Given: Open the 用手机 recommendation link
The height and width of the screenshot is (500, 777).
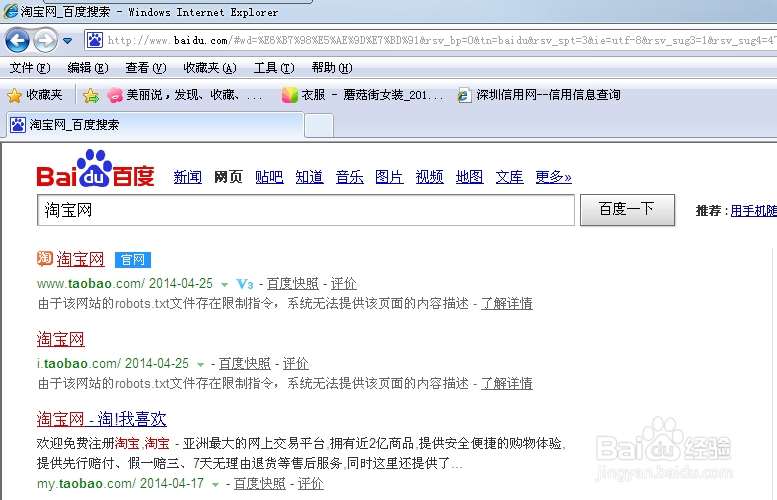Looking at the screenshot, I should [x=753, y=211].
